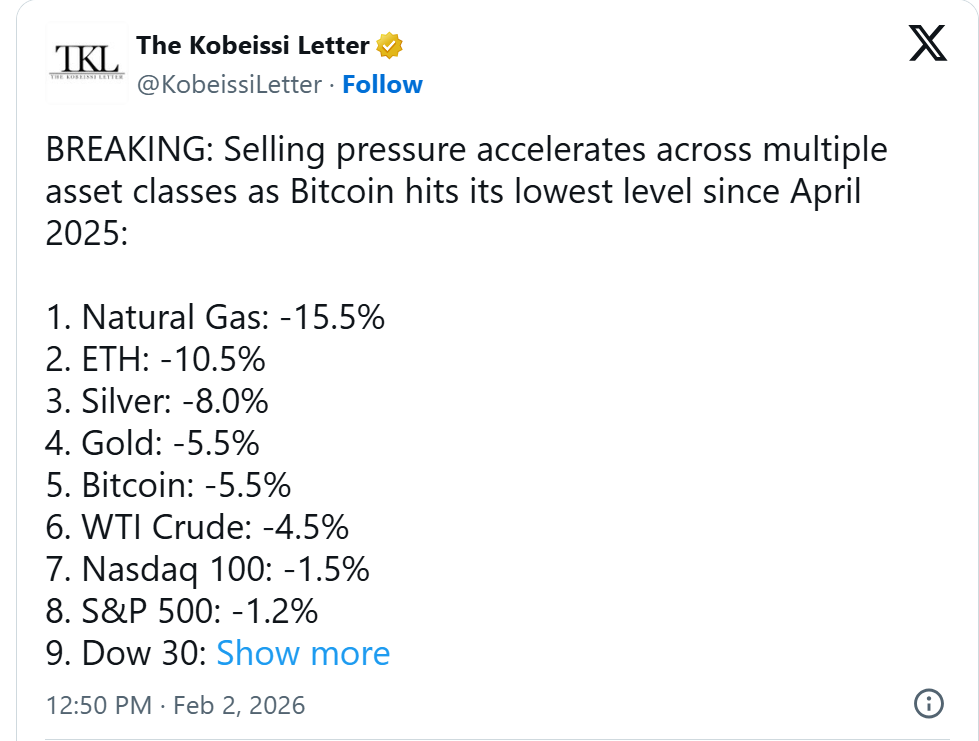Click the WTI Crude -4.5% entry
The height and width of the screenshot is (741, 979).
(x=197, y=527)
